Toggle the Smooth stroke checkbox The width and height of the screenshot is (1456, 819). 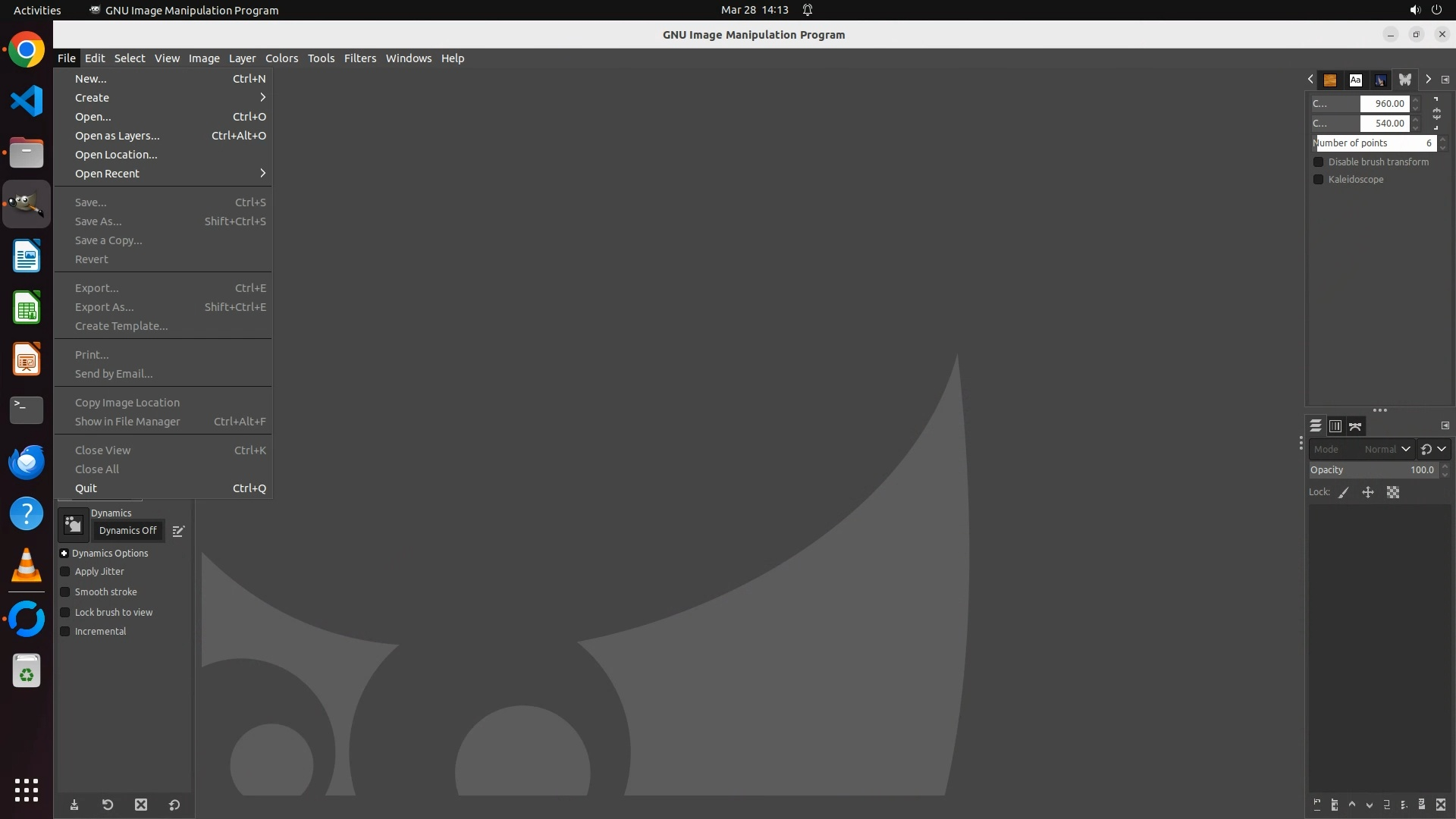(x=65, y=592)
